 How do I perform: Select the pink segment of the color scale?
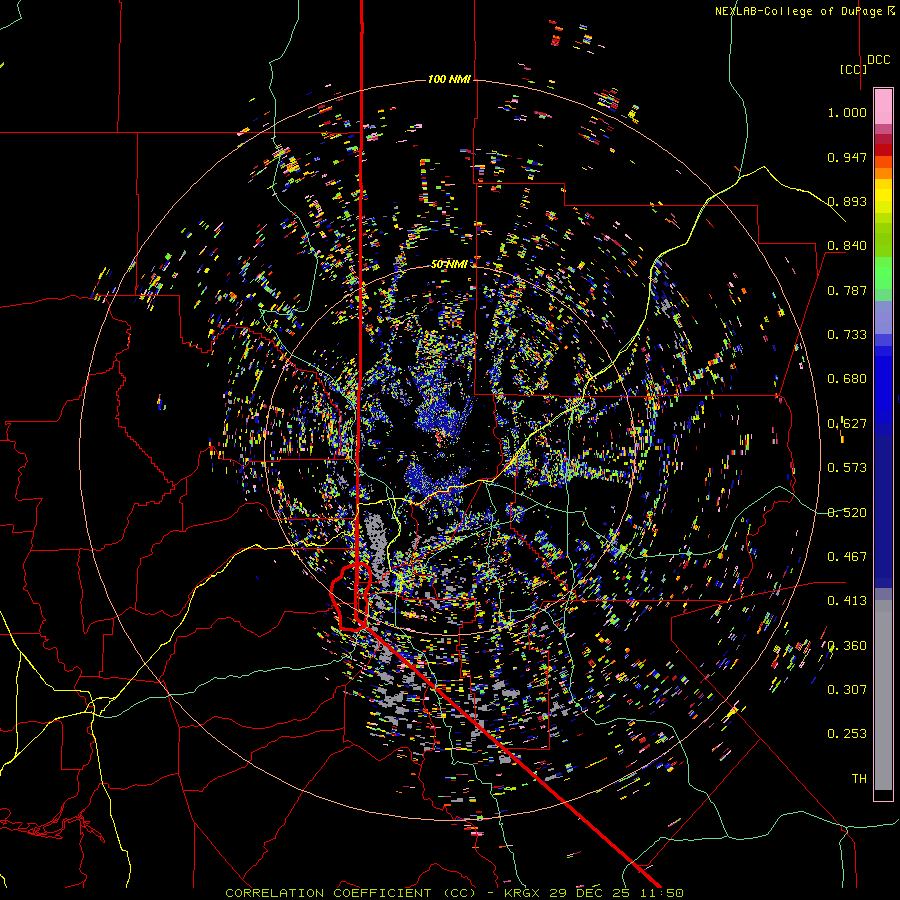click(x=883, y=107)
